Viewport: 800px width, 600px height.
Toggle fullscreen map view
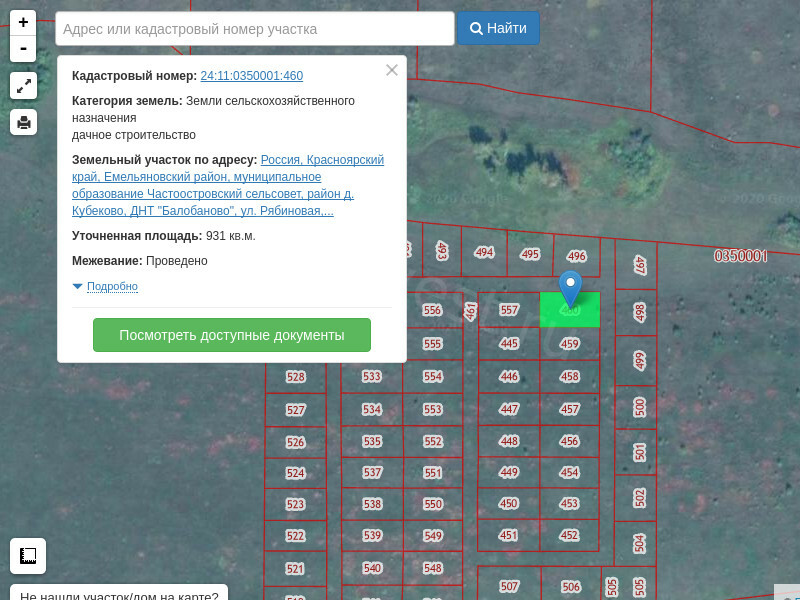tap(23, 86)
